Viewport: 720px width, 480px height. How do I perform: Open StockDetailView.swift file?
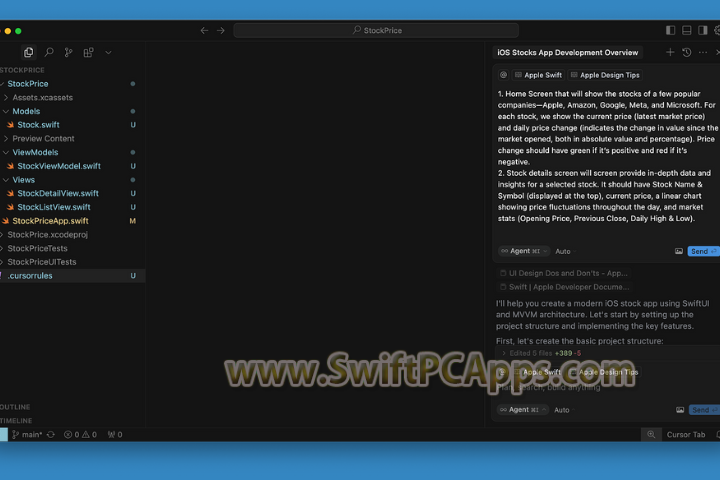point(73,193)
